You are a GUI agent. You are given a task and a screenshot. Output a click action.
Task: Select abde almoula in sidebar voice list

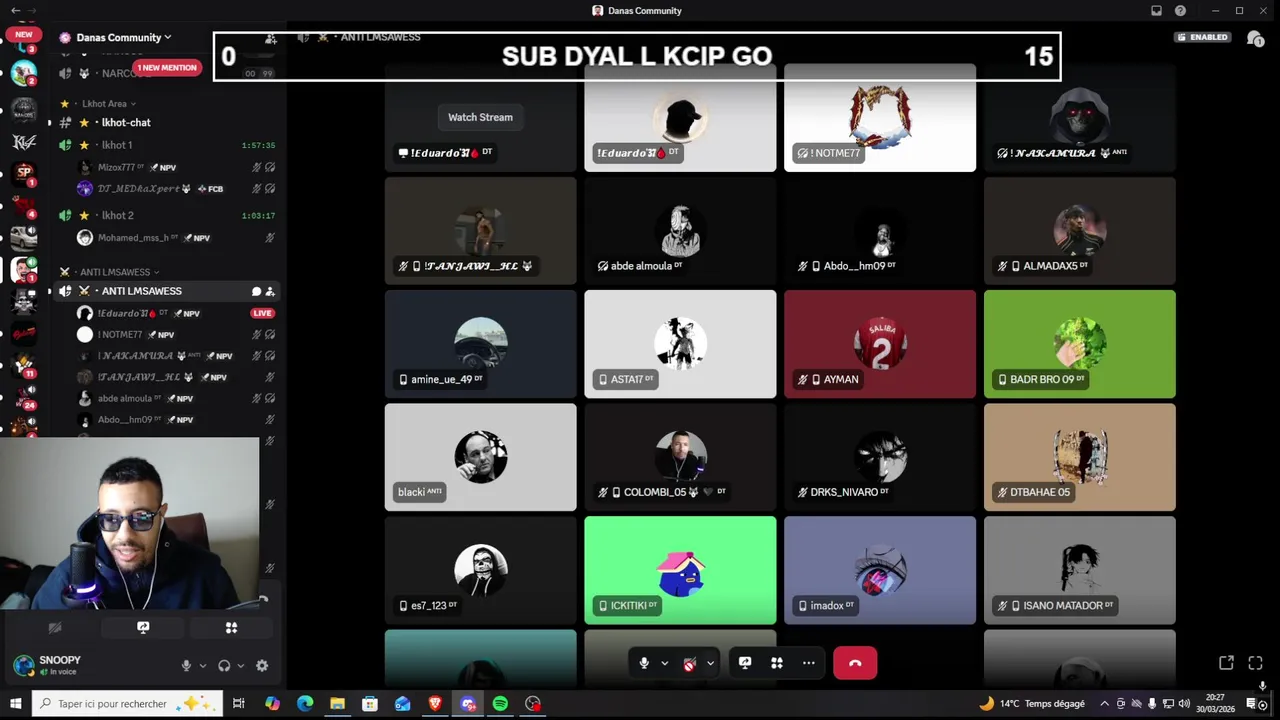tap(125, 398)
